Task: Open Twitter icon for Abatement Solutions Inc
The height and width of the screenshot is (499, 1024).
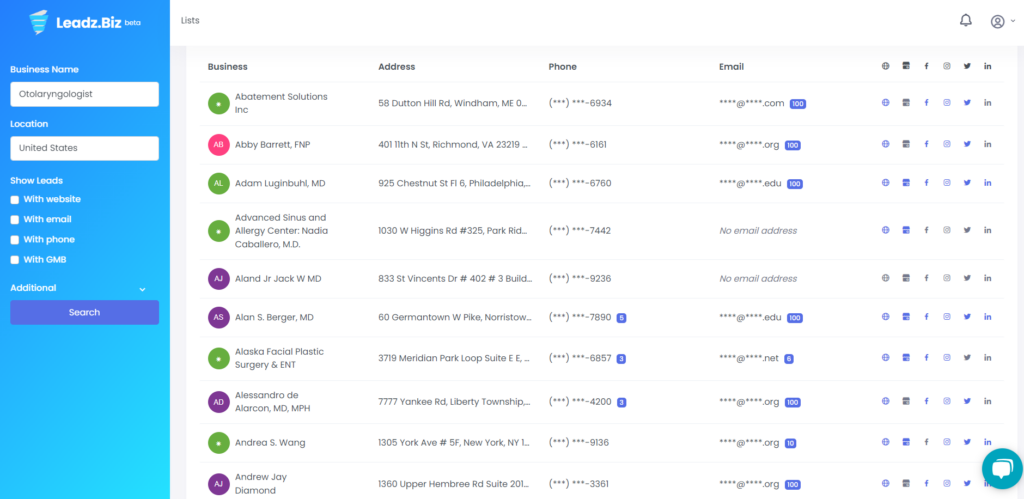Action: (967, 103)
